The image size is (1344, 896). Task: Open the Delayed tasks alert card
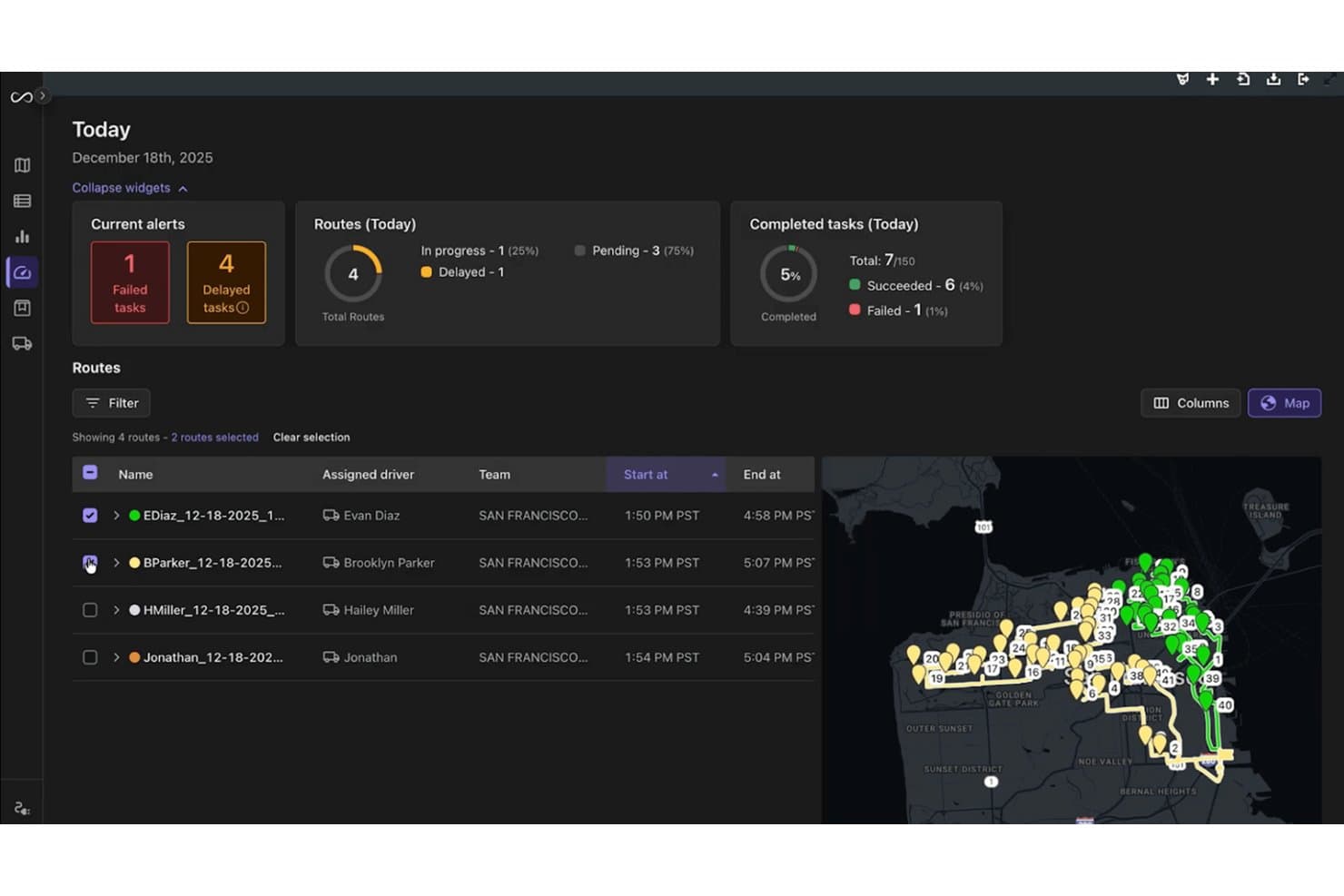coord(226,282)
